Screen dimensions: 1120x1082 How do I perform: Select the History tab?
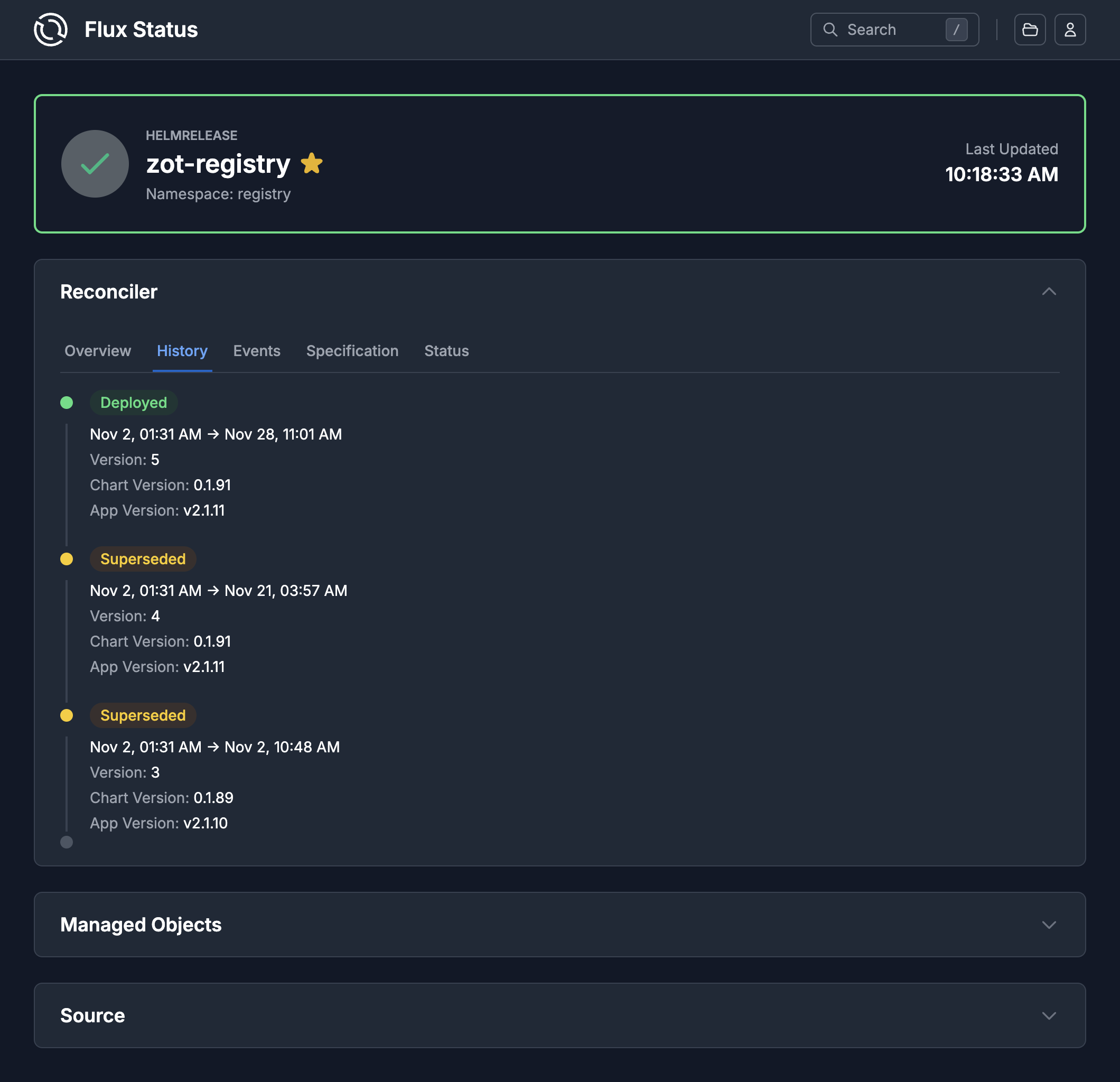click(x=182, y=351)
